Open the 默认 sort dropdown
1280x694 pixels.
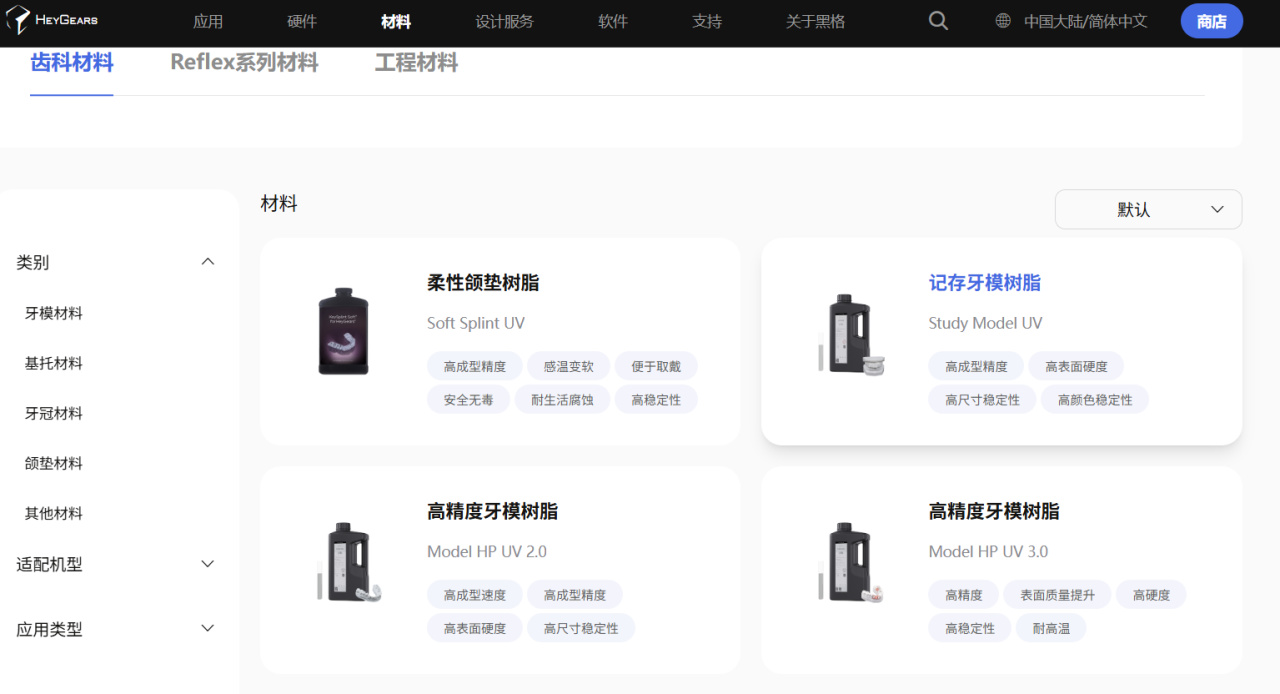pyautogui.click(x=1148, y=210)
